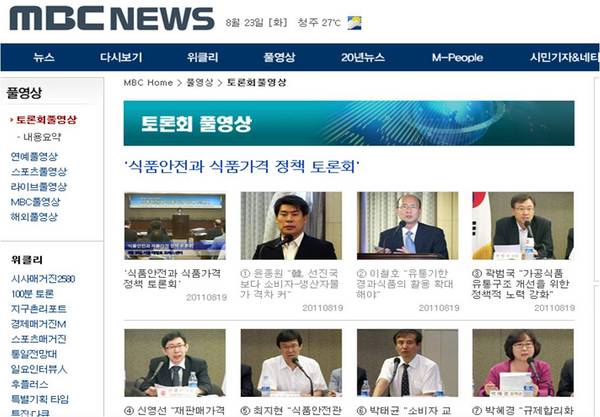Open the 100분 토론 link
The height and width of the screenshot is (417, 600).
(33, 294)
